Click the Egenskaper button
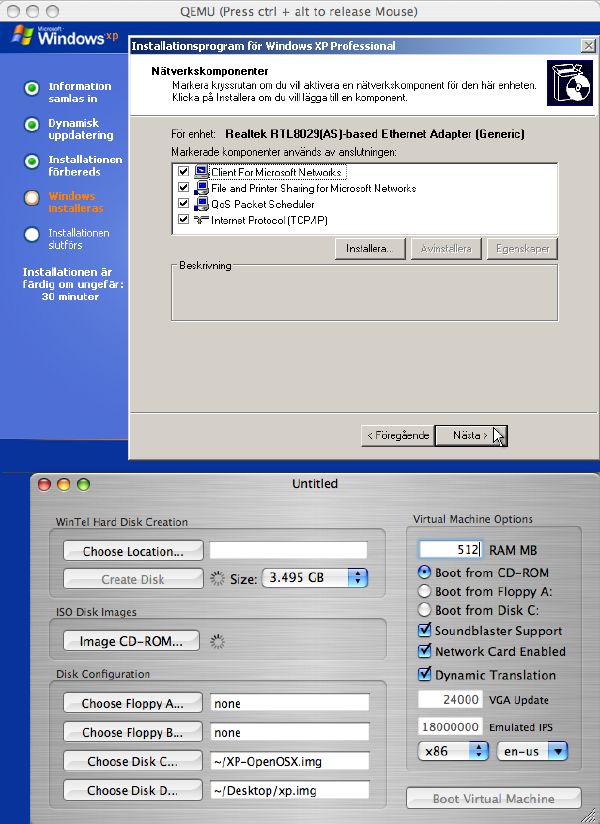 [x=522, y=249]
